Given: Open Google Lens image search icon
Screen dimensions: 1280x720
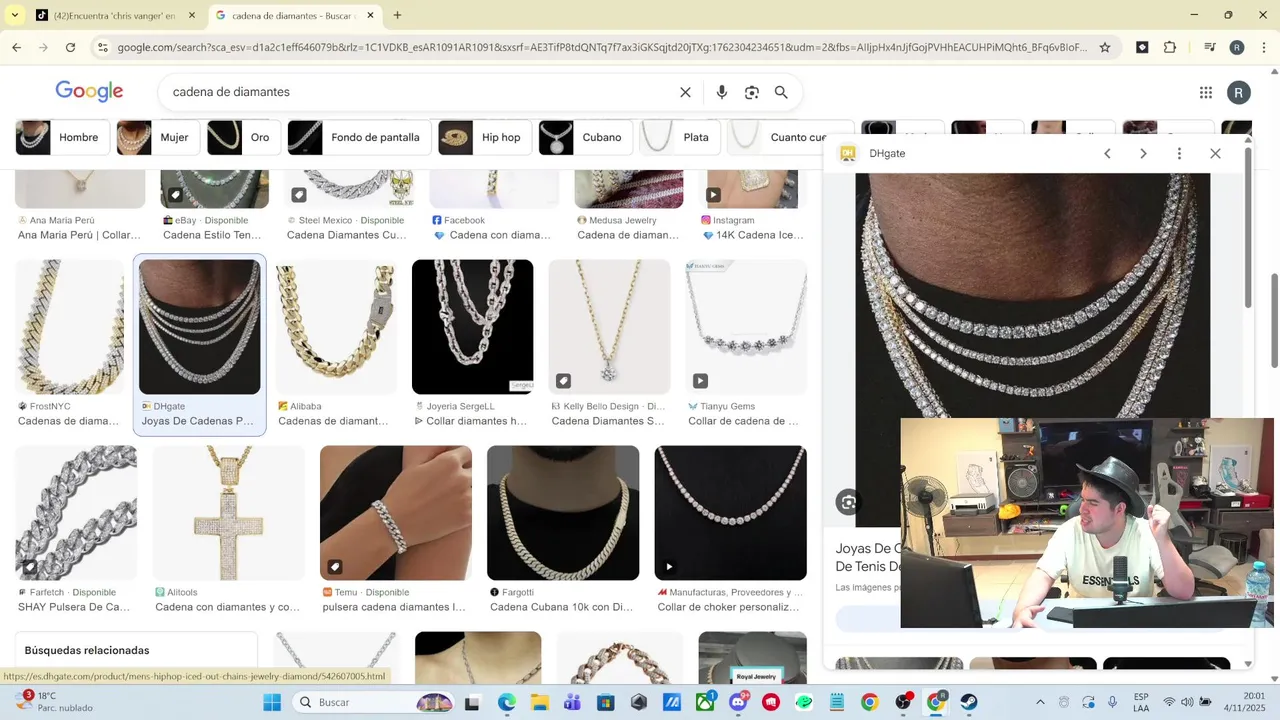Looking at the screenshot, I should 752,92.
